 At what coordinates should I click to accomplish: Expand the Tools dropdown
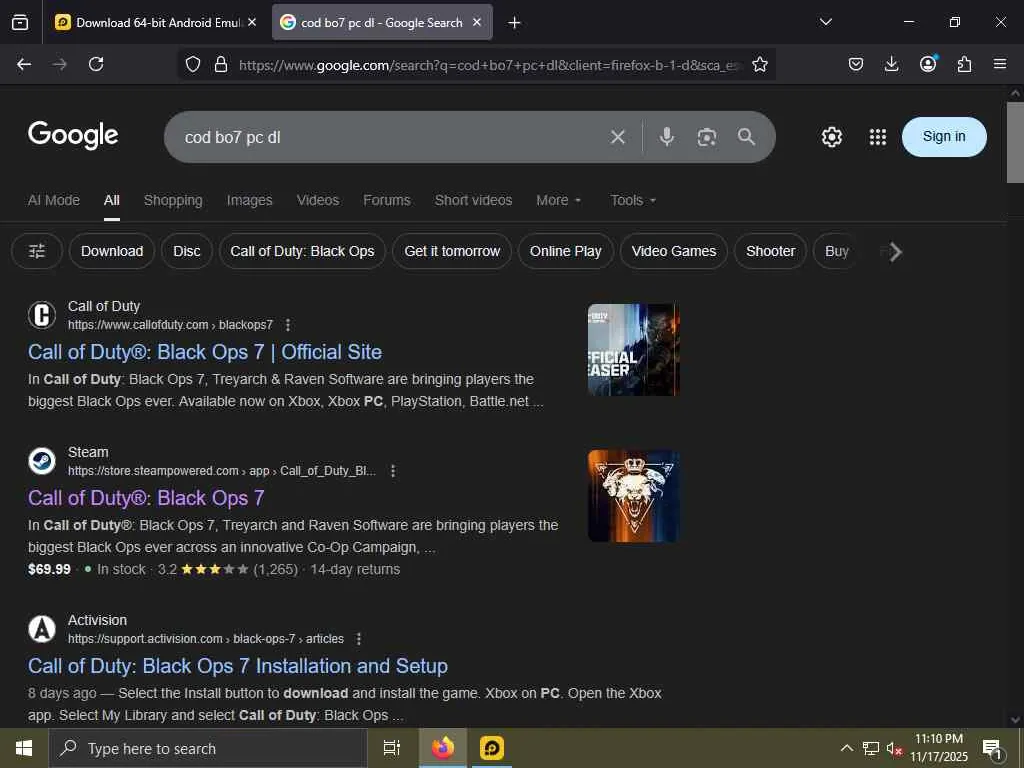[x=633, y=200]
